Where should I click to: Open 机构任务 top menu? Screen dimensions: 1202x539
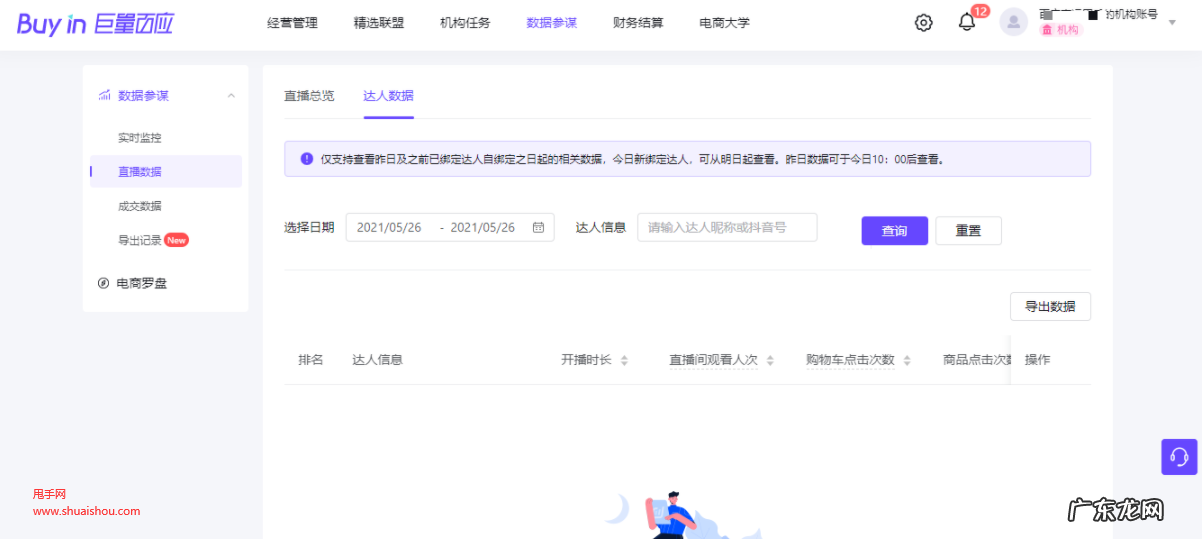tap(465, 23)
